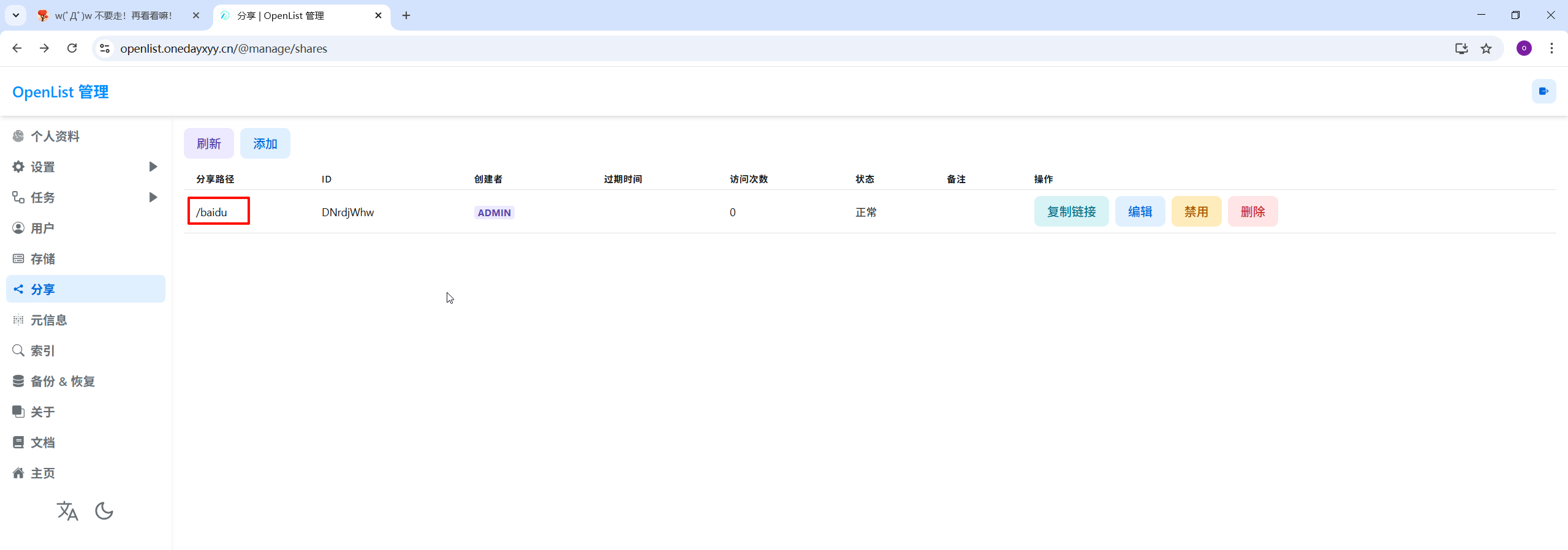Image resolution: width=1568 pixels, height=550 pixels.
Task: Click the 添加 add share button
Action: pyautogui.click(x=265, y=143)
